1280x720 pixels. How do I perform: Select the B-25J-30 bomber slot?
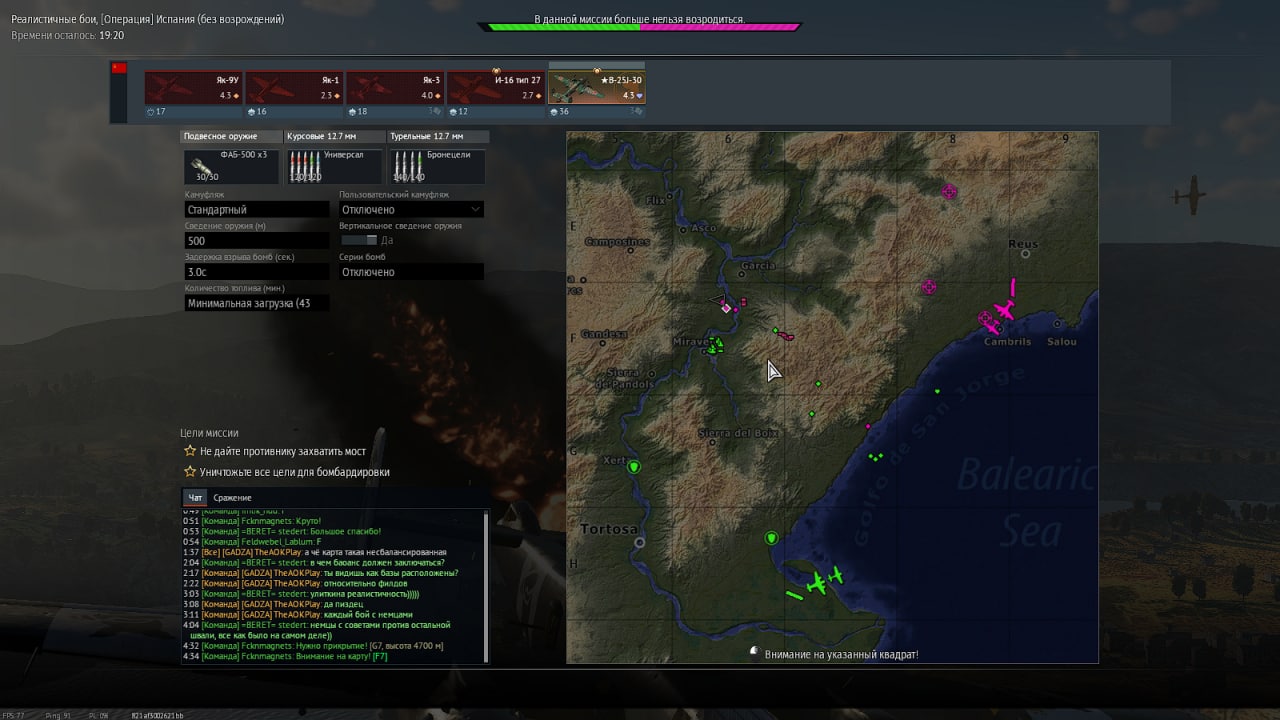pos(597,87)
